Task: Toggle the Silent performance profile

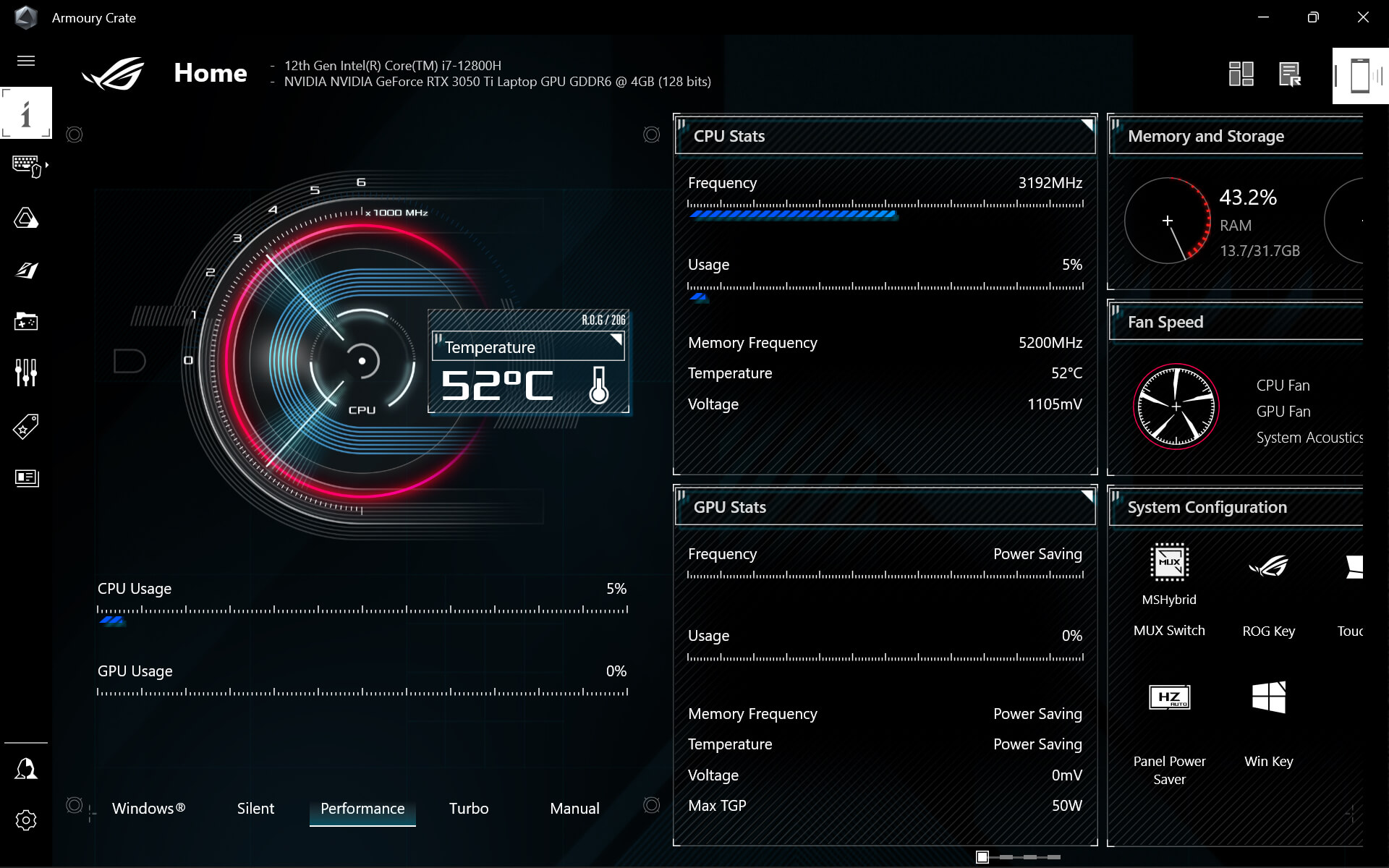Action: pyautogui.click(x=254, y=807)
